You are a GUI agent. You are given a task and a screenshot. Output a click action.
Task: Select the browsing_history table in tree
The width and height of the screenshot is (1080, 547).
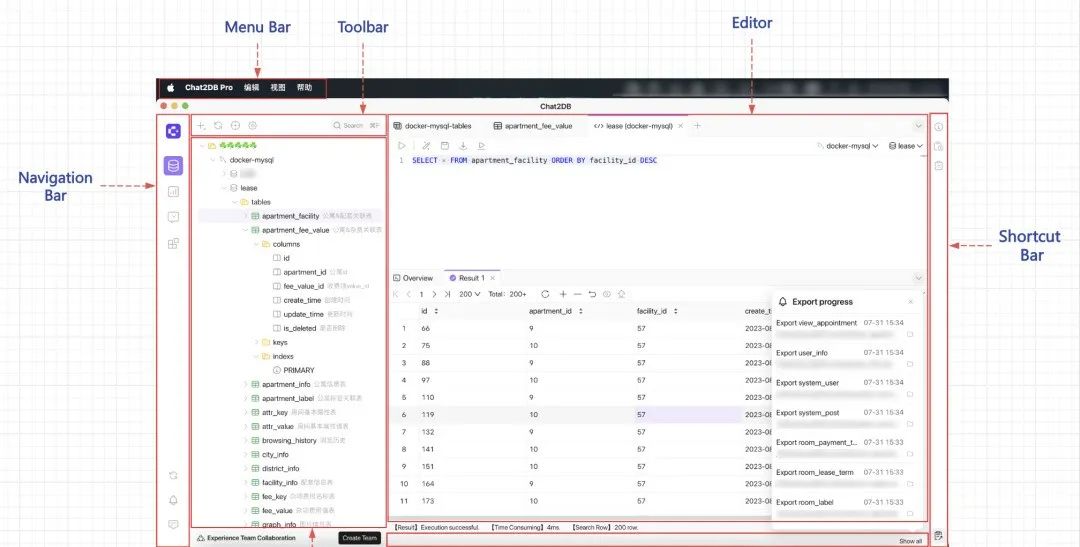[289, 441]
